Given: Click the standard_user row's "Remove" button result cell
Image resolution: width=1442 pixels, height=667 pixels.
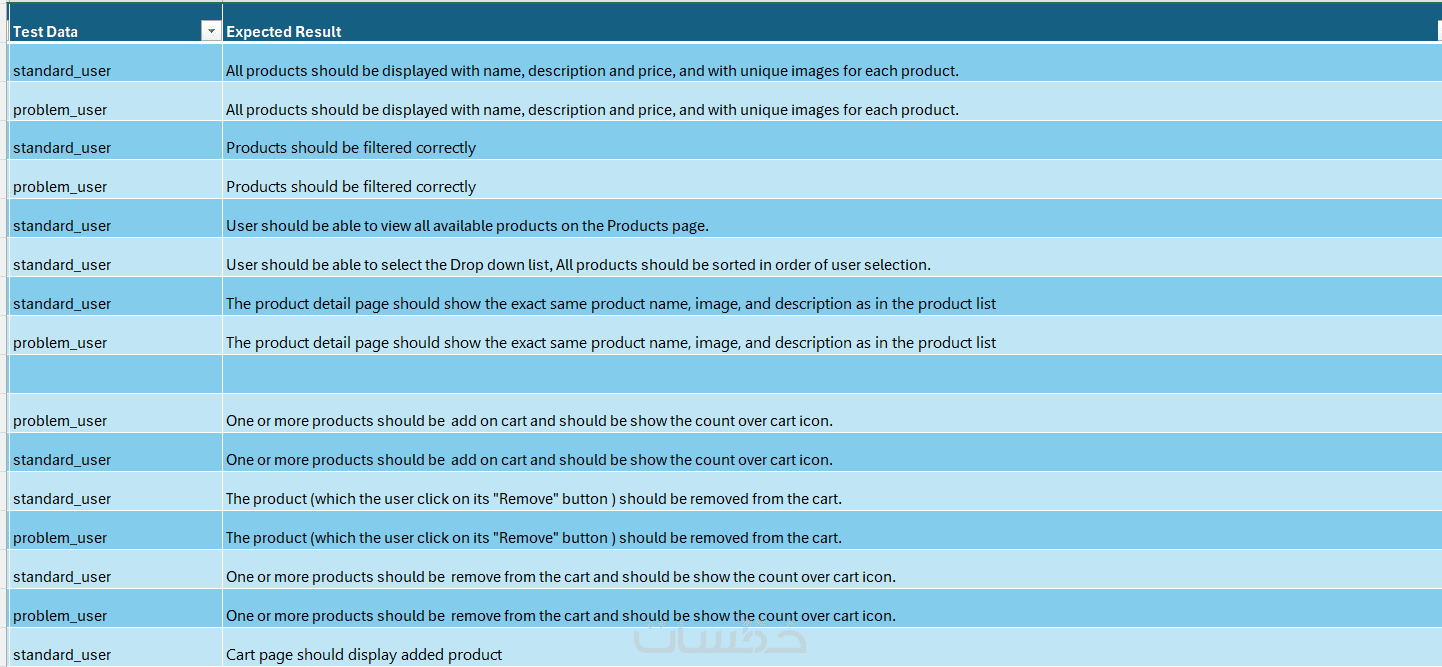Looking at the screenshot, I should click(533, 499).
